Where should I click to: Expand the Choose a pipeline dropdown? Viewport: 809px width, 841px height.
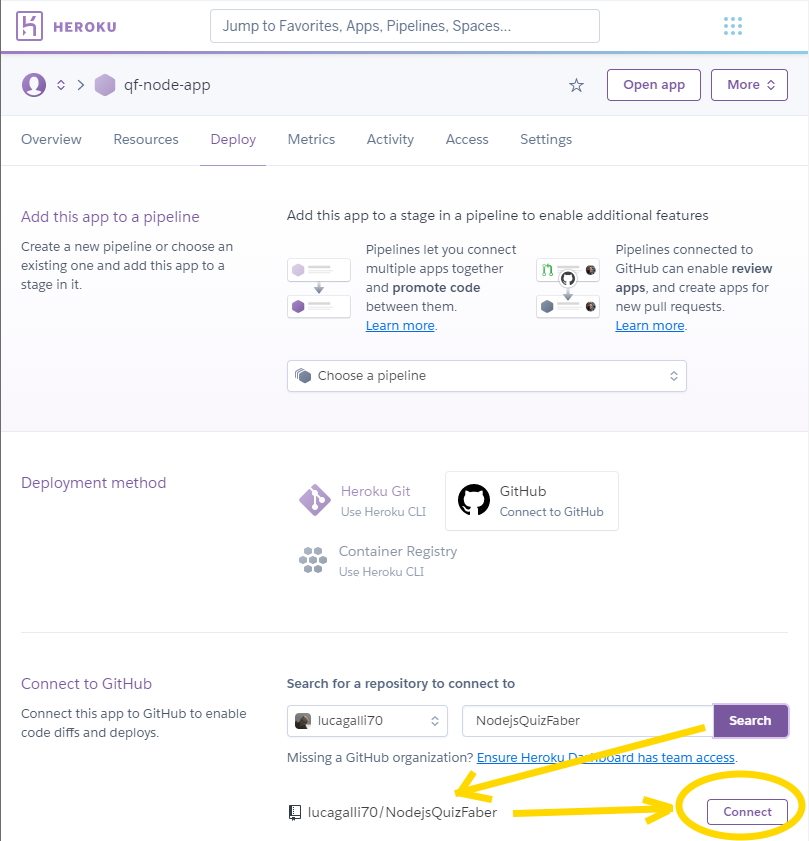click(486, 376)
